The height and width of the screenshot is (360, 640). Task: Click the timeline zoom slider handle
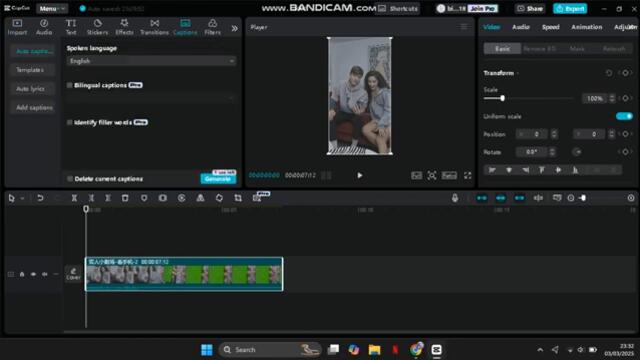click(x=583, y=198)
